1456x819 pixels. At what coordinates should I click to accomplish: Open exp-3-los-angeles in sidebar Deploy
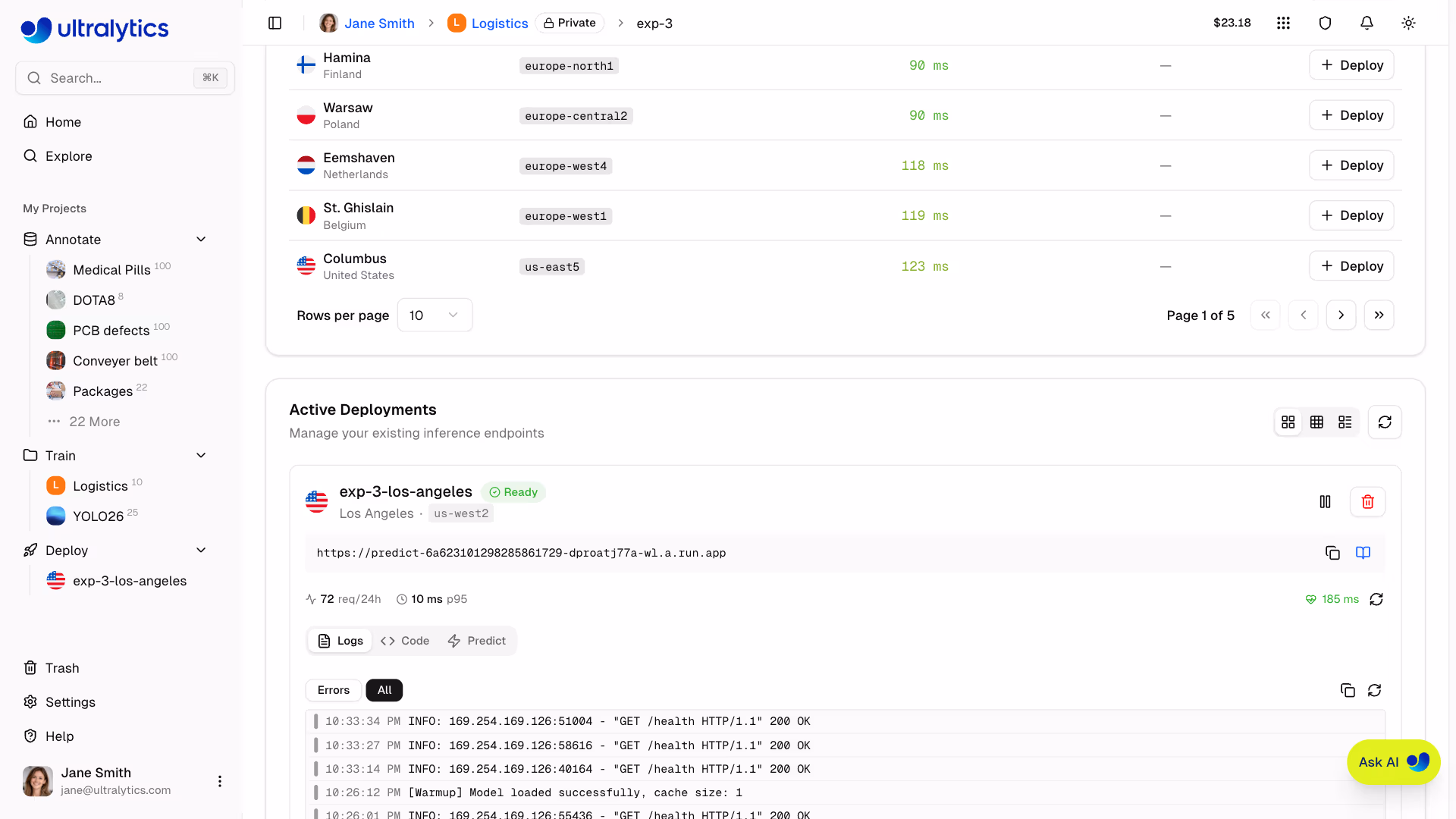(x=117, y=580)
